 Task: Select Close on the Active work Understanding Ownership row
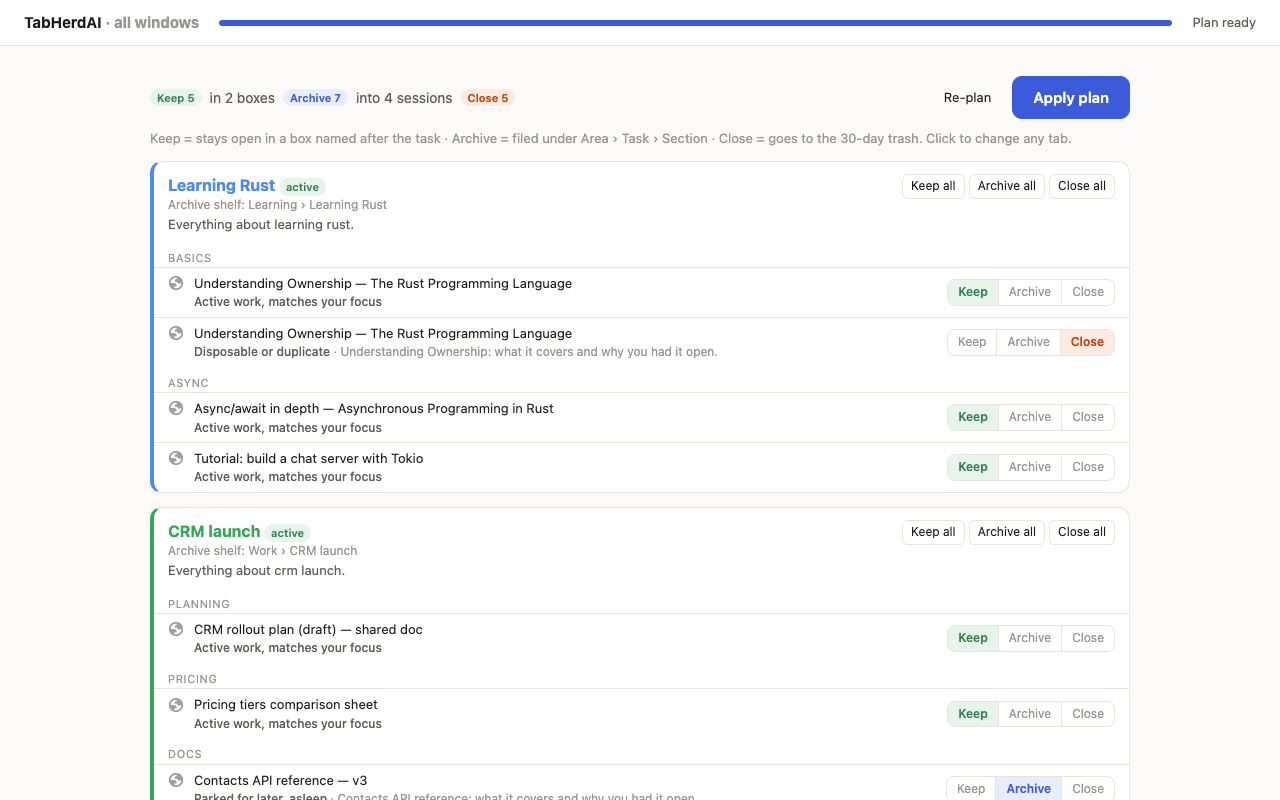point(1088,292)
